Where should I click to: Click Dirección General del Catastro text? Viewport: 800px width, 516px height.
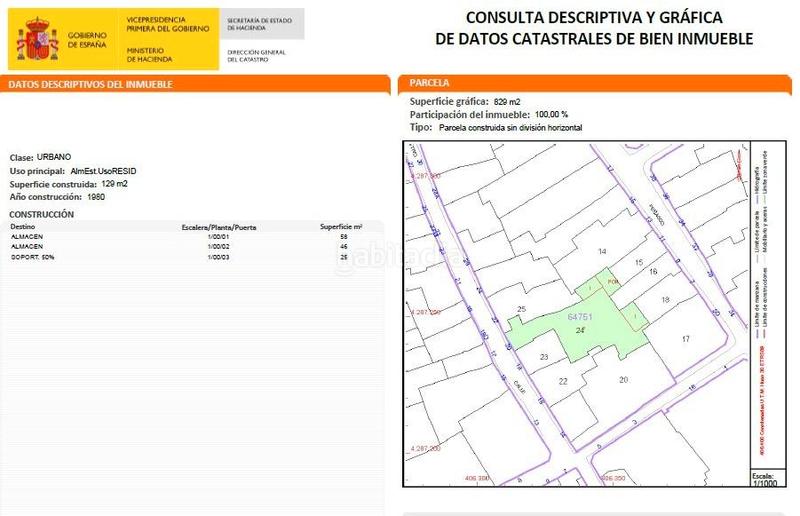pyautogui.click(x=258, y=54)
